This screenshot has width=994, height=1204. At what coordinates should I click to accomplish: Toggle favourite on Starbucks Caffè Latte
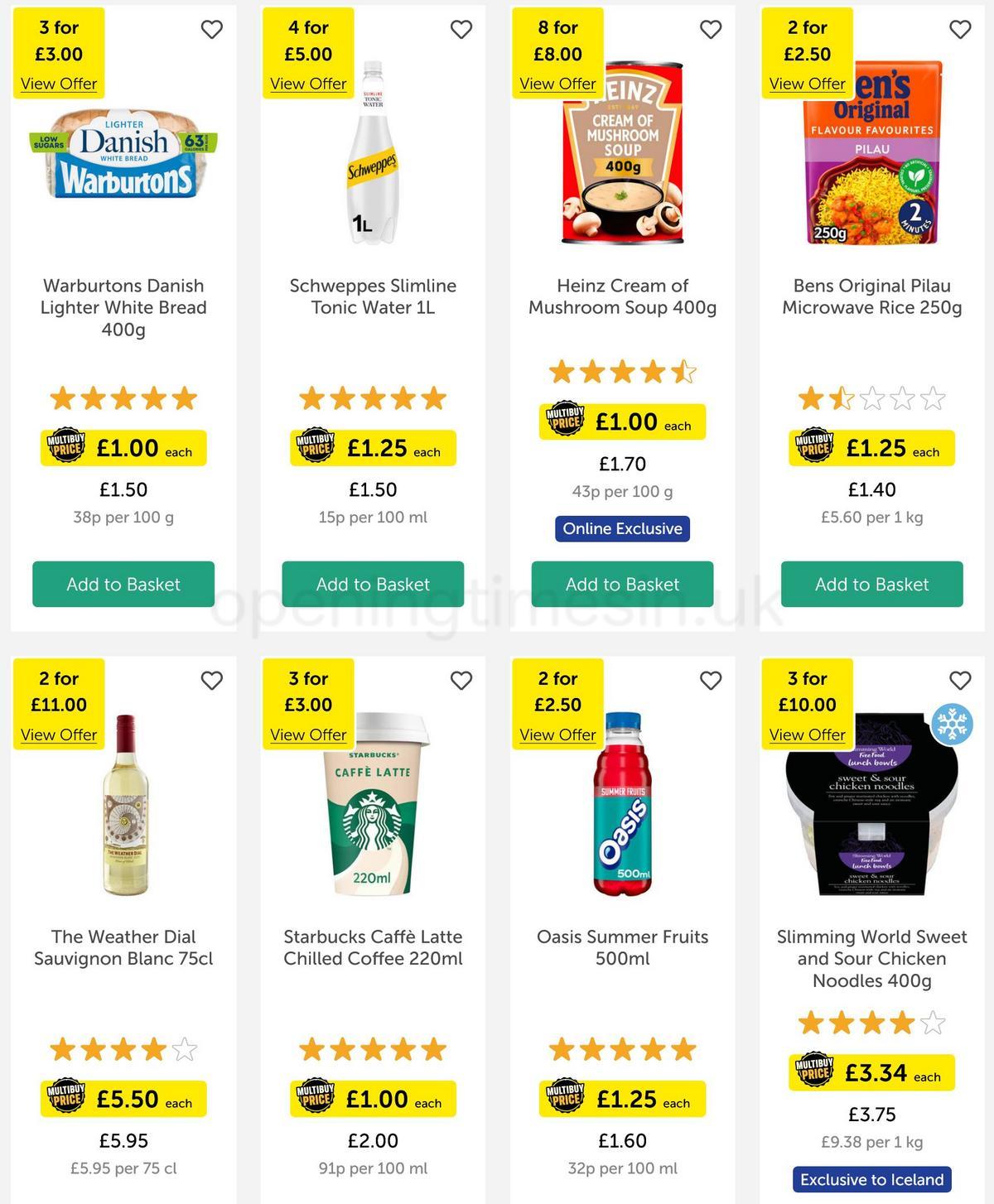tap(462, 680)
